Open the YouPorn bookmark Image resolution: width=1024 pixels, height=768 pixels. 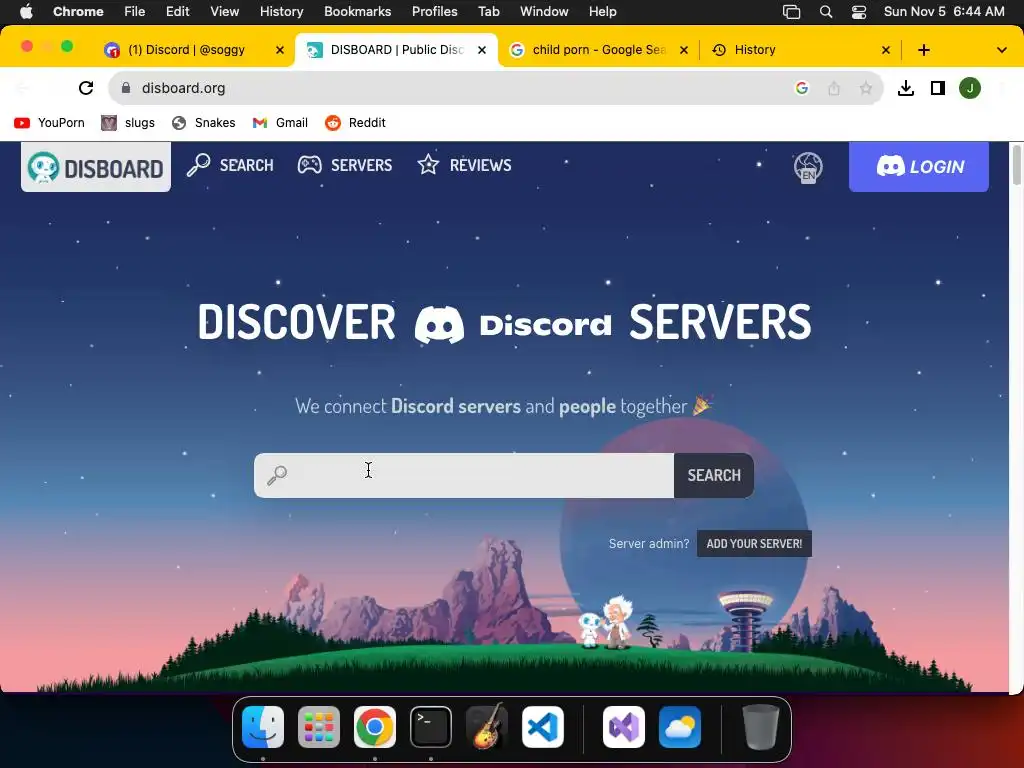[49, 123]
